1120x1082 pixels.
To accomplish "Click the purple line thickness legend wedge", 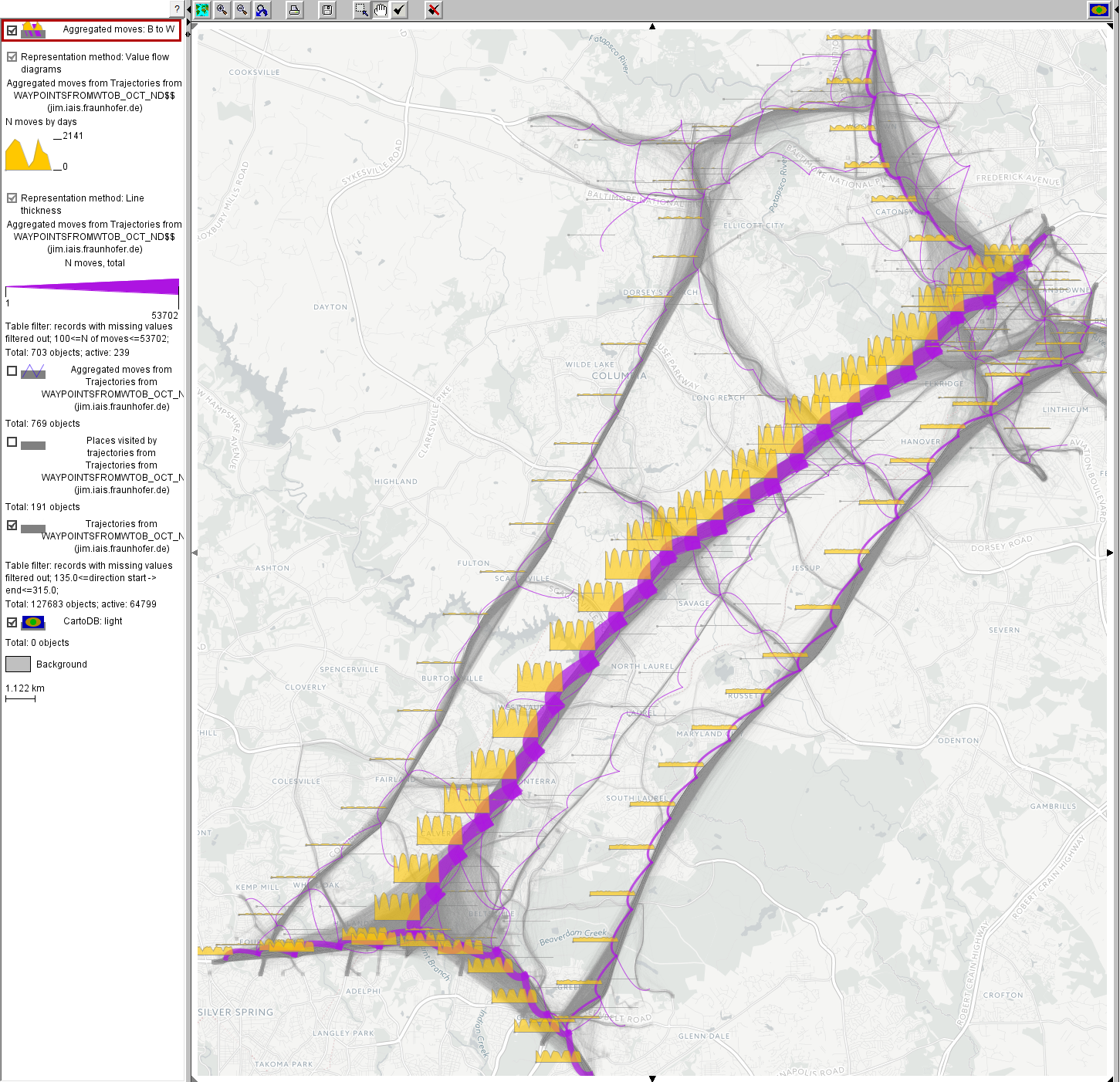I will coord(93,287).
